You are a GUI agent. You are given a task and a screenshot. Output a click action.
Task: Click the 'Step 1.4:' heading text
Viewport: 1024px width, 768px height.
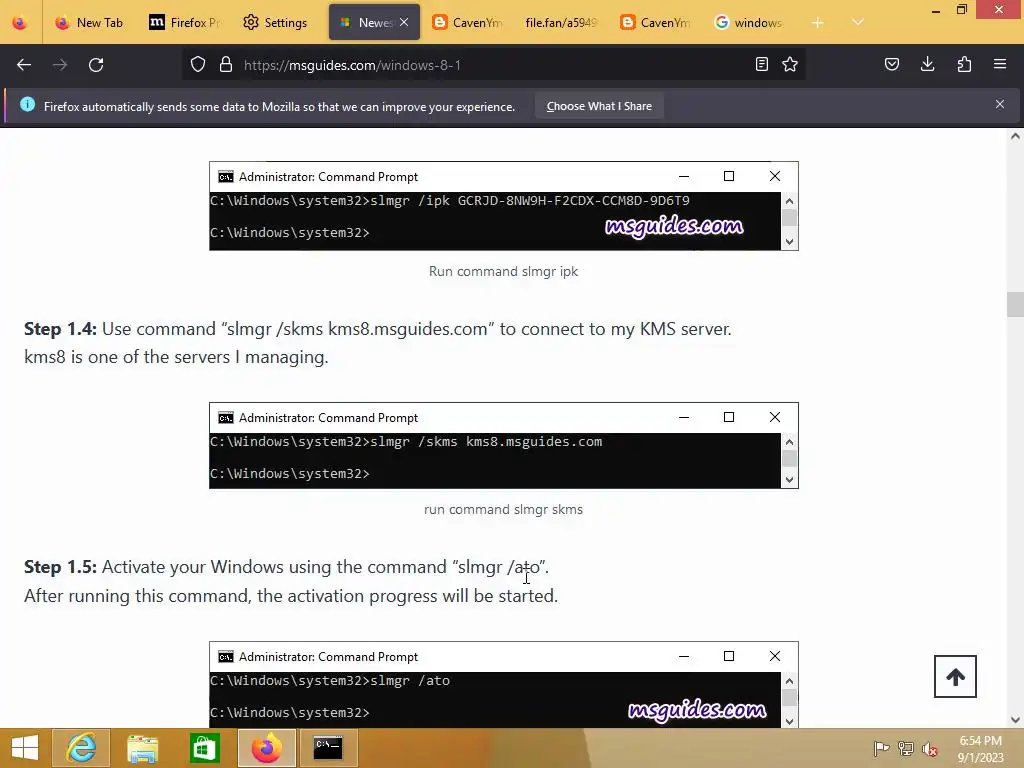pyautogui.click(x=60, y=328)
